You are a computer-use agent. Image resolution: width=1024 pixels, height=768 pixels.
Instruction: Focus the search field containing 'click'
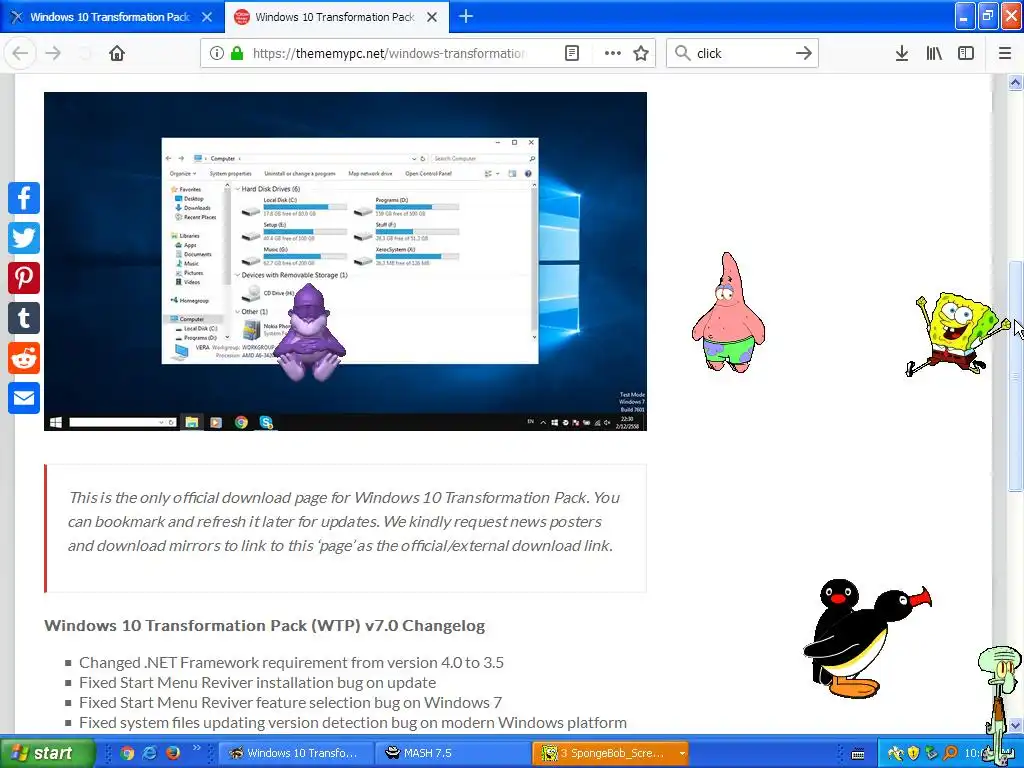[742, 53]
